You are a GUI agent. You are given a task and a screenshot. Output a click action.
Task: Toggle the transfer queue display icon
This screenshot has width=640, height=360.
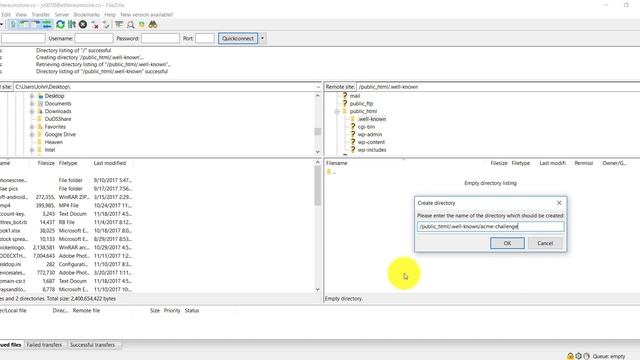click(x=47, y=24)
